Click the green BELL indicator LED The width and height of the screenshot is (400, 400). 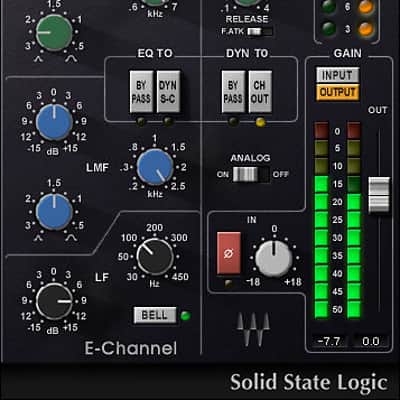point(185,316)
